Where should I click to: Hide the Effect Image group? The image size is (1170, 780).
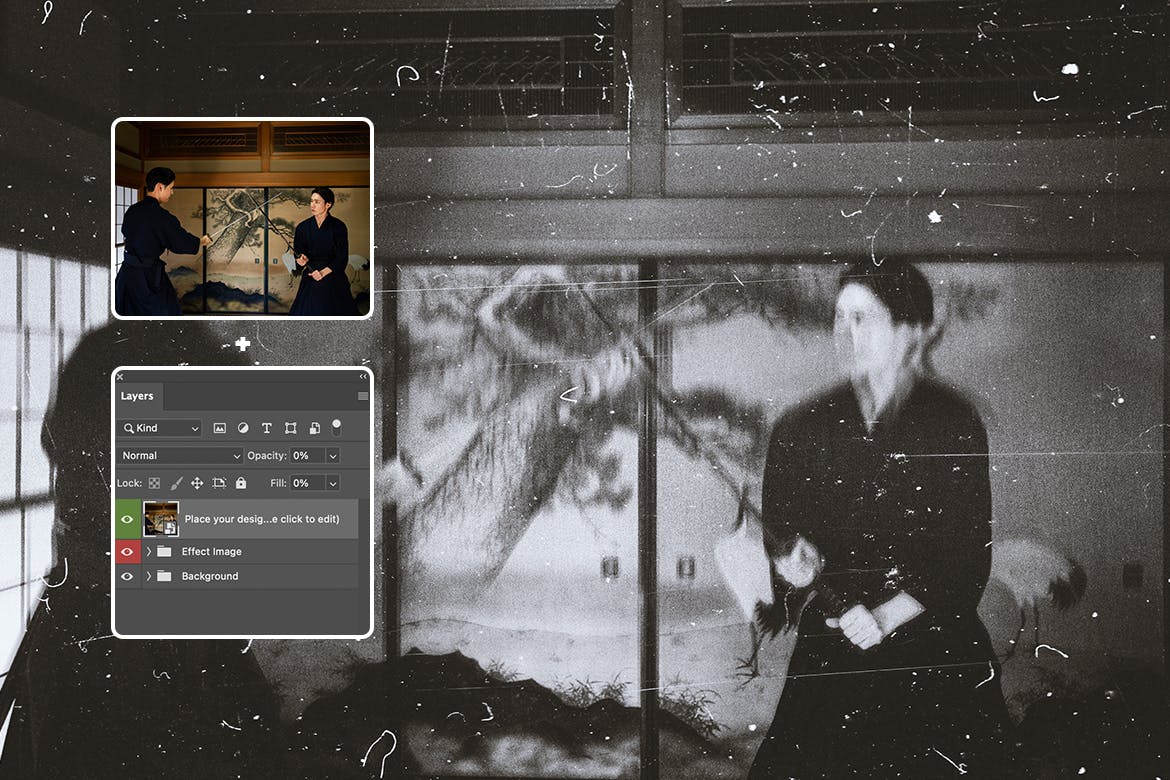pos(127,551)
